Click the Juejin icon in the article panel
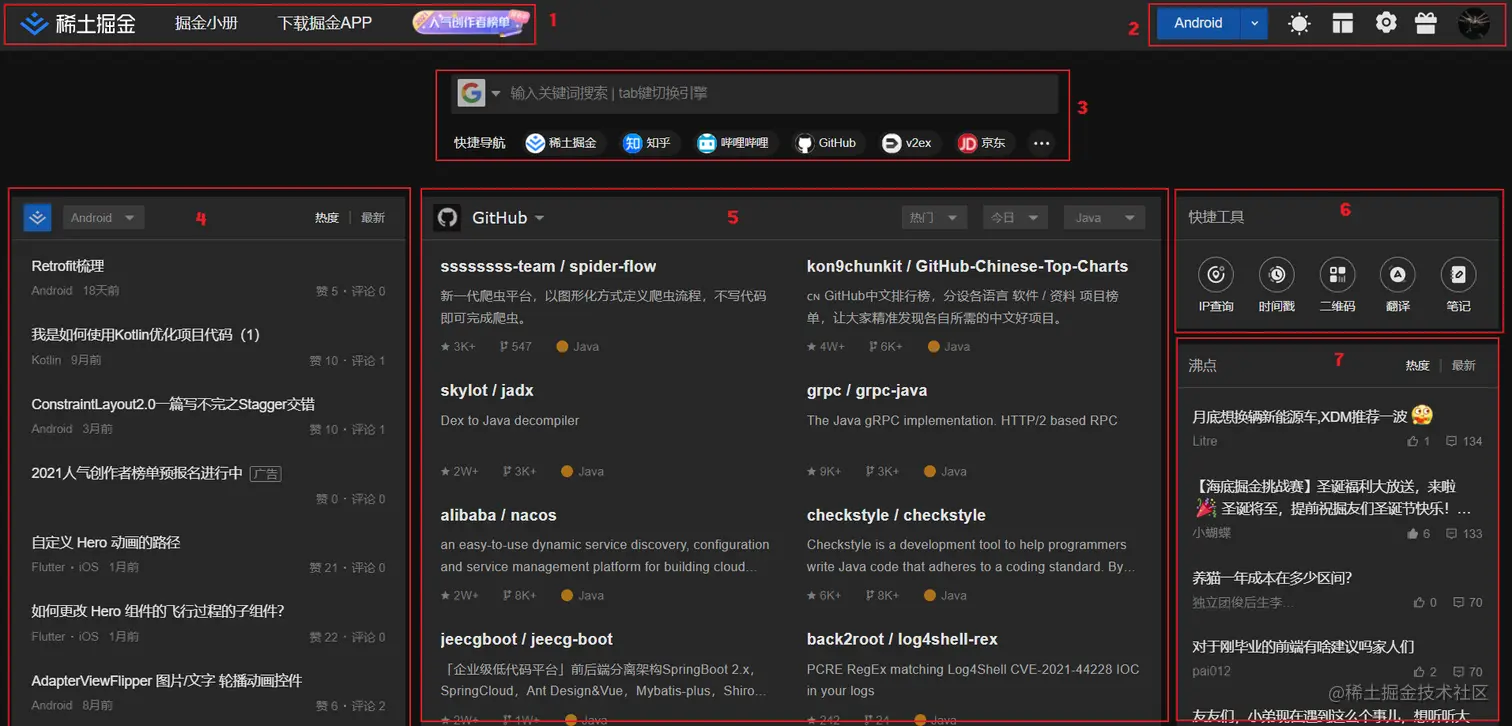Screen dimensions: 1512x726 click(x=38, y=217)
